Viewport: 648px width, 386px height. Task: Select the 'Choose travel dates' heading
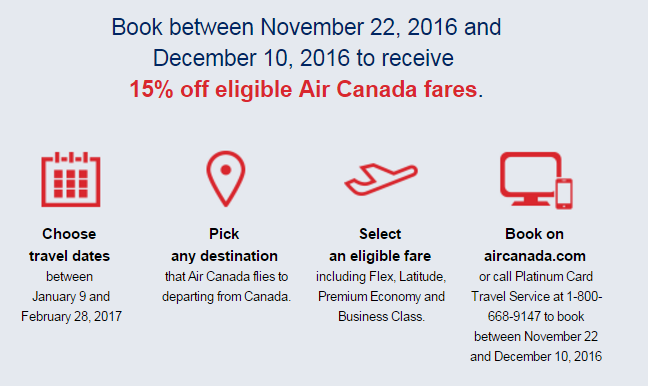click(x=69, y=245)
